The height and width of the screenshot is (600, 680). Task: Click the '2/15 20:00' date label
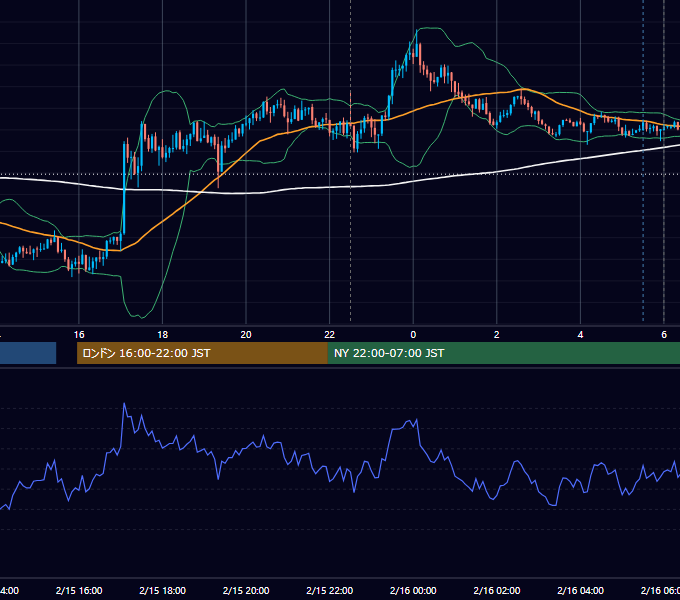(246, 591)
